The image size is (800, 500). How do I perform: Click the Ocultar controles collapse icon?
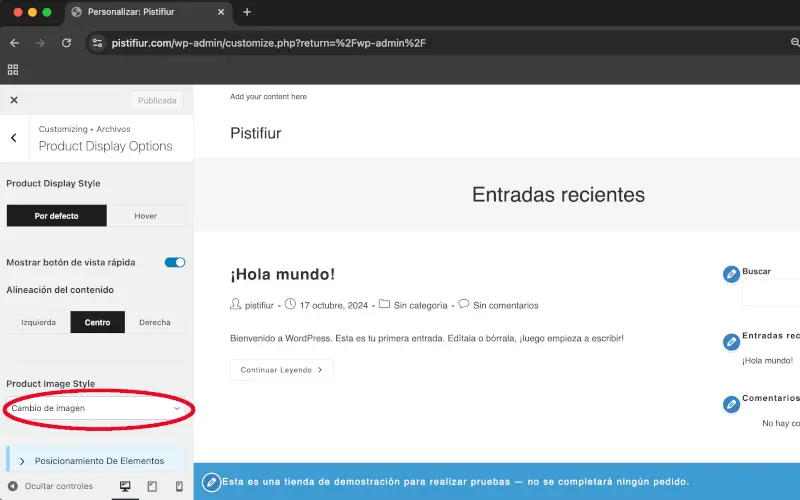point(13,486)
